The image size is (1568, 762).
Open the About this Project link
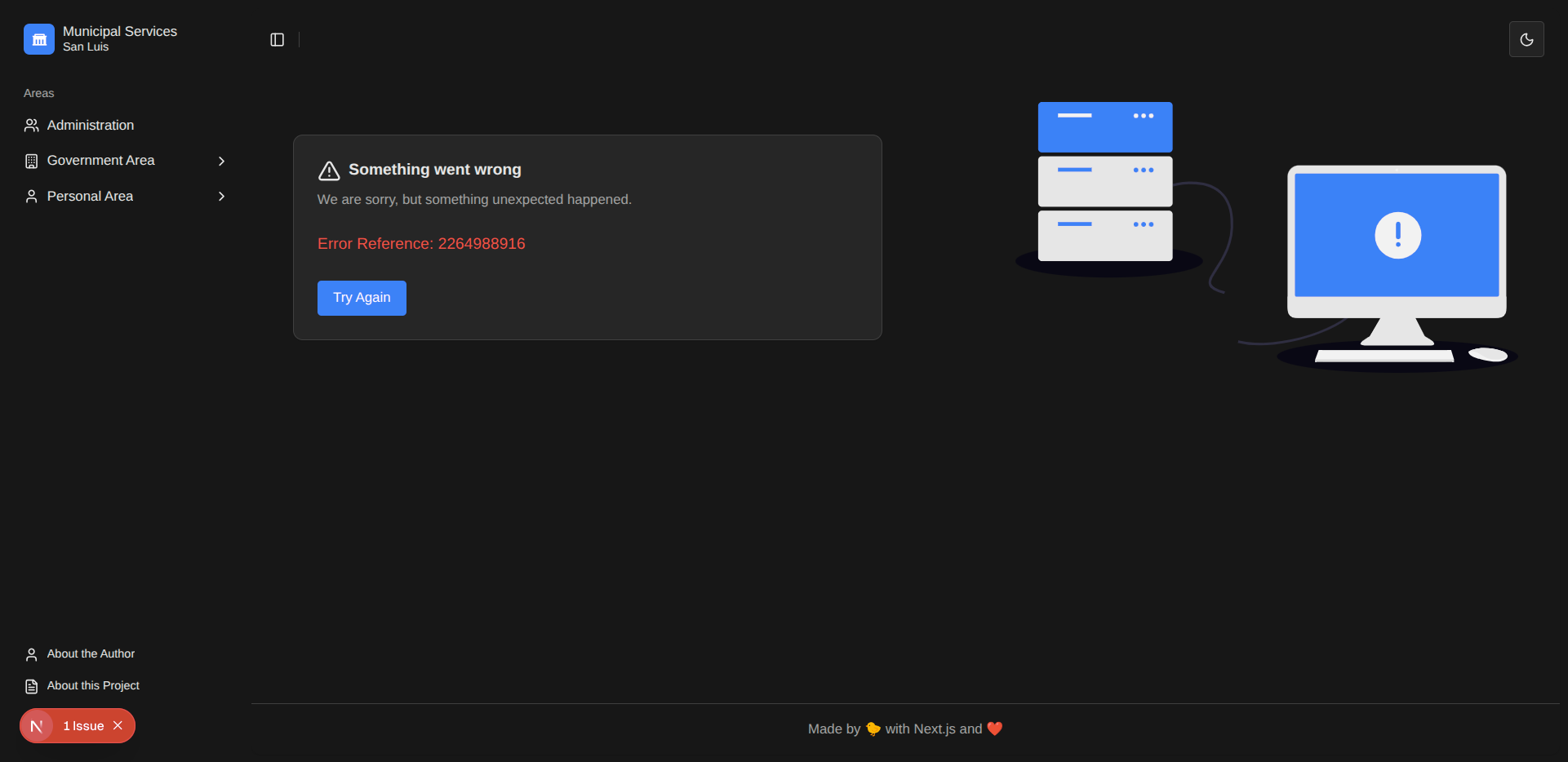pyautogui.click(x=93, y=686)
